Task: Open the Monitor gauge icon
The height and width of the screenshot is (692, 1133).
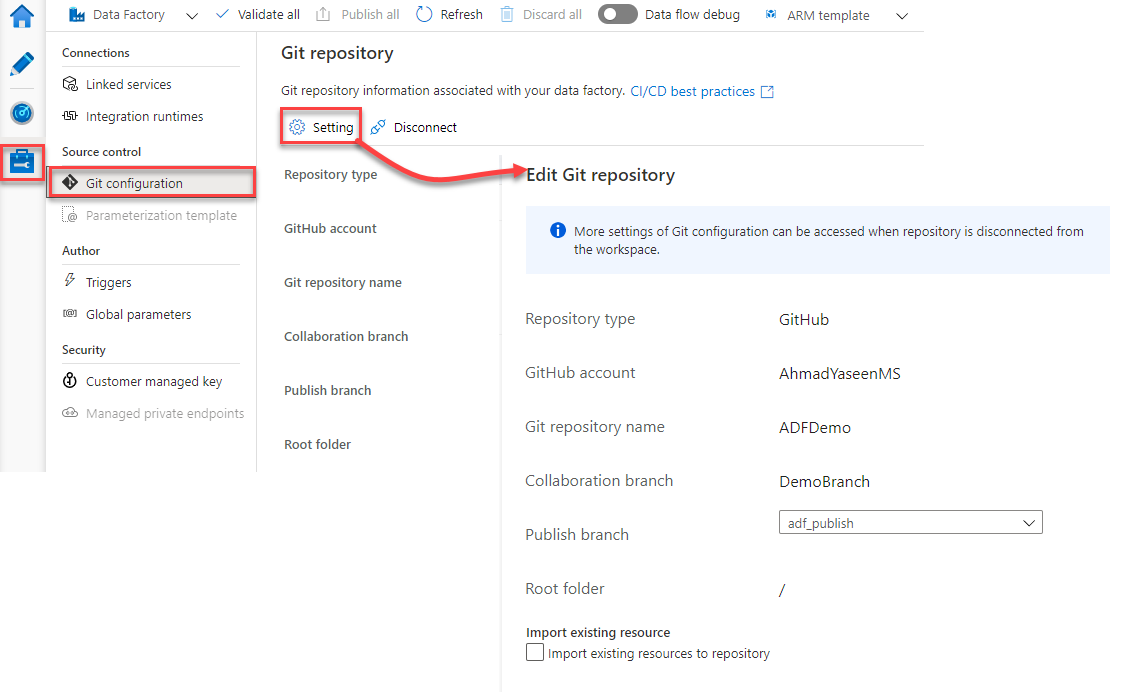Action: [x=22, y=113]
